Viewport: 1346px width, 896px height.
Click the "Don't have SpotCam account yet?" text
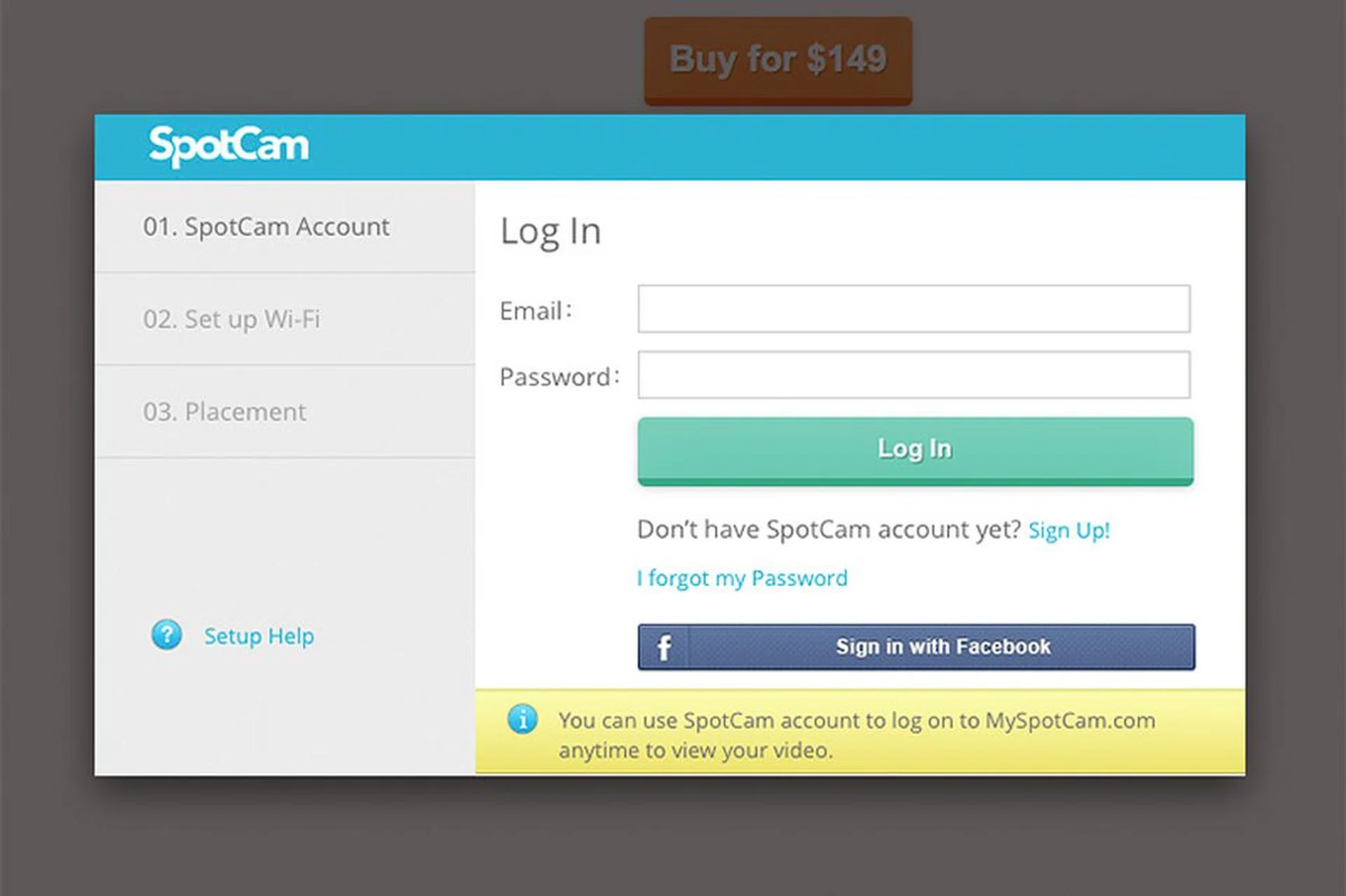point(829,530)
